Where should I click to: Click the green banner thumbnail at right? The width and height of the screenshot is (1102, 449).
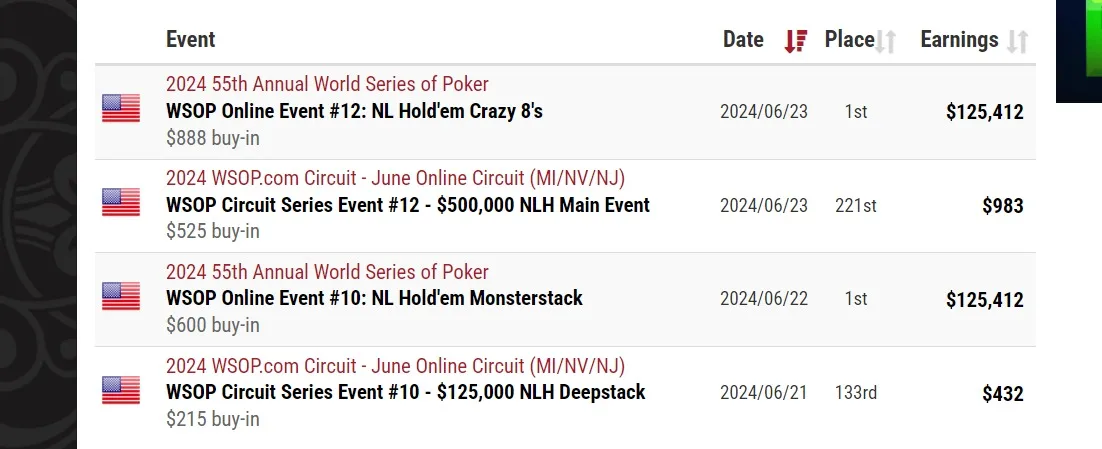click(1079, 50)
